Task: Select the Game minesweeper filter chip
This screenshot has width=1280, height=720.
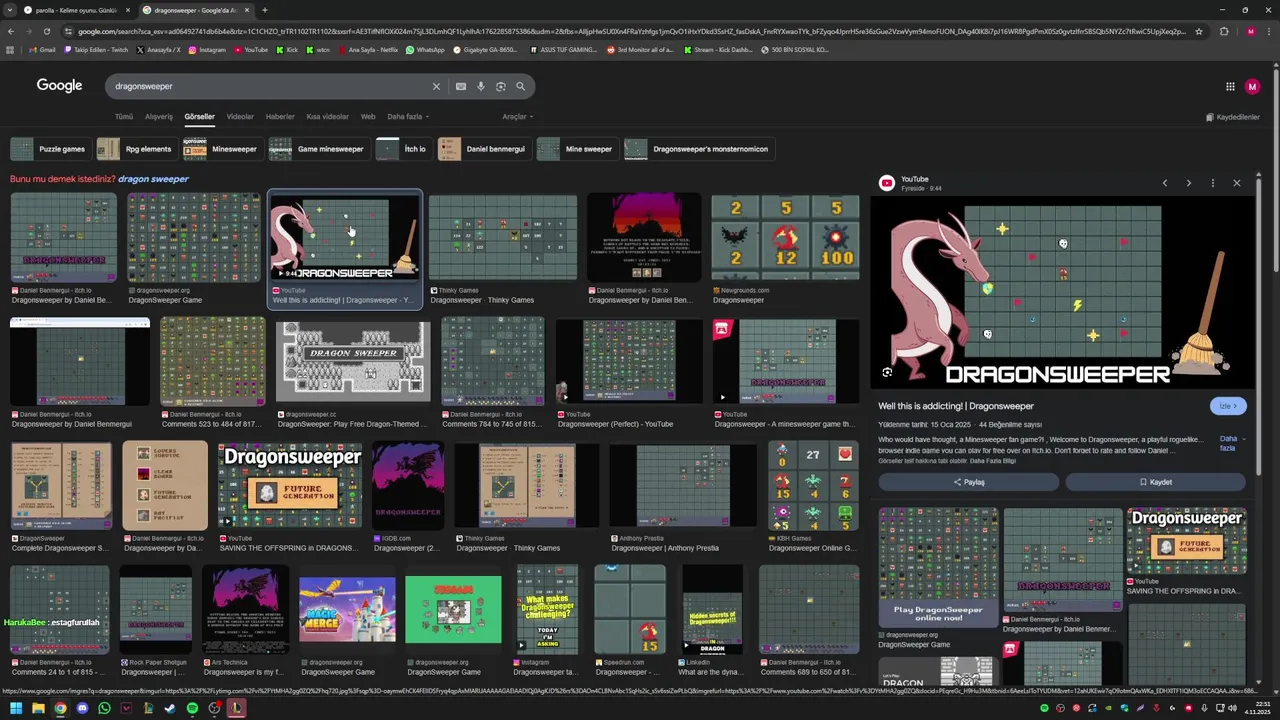Action: tap(319, 149)
